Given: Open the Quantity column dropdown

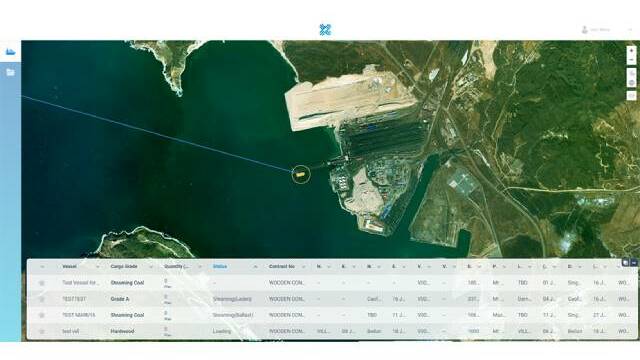Looking at the screenshot, I should pos(200,267).
